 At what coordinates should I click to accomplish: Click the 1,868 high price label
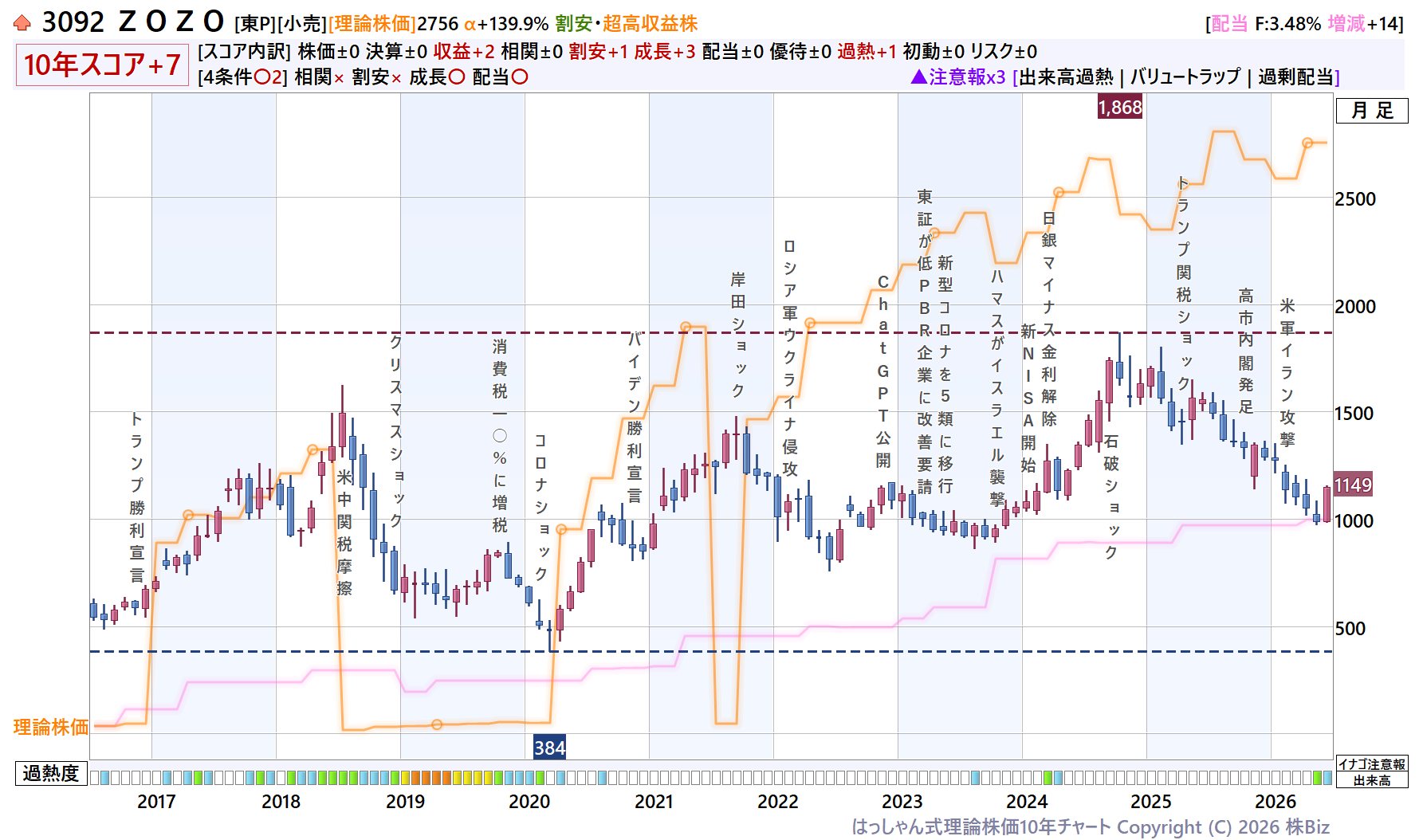click(1120, 107)
